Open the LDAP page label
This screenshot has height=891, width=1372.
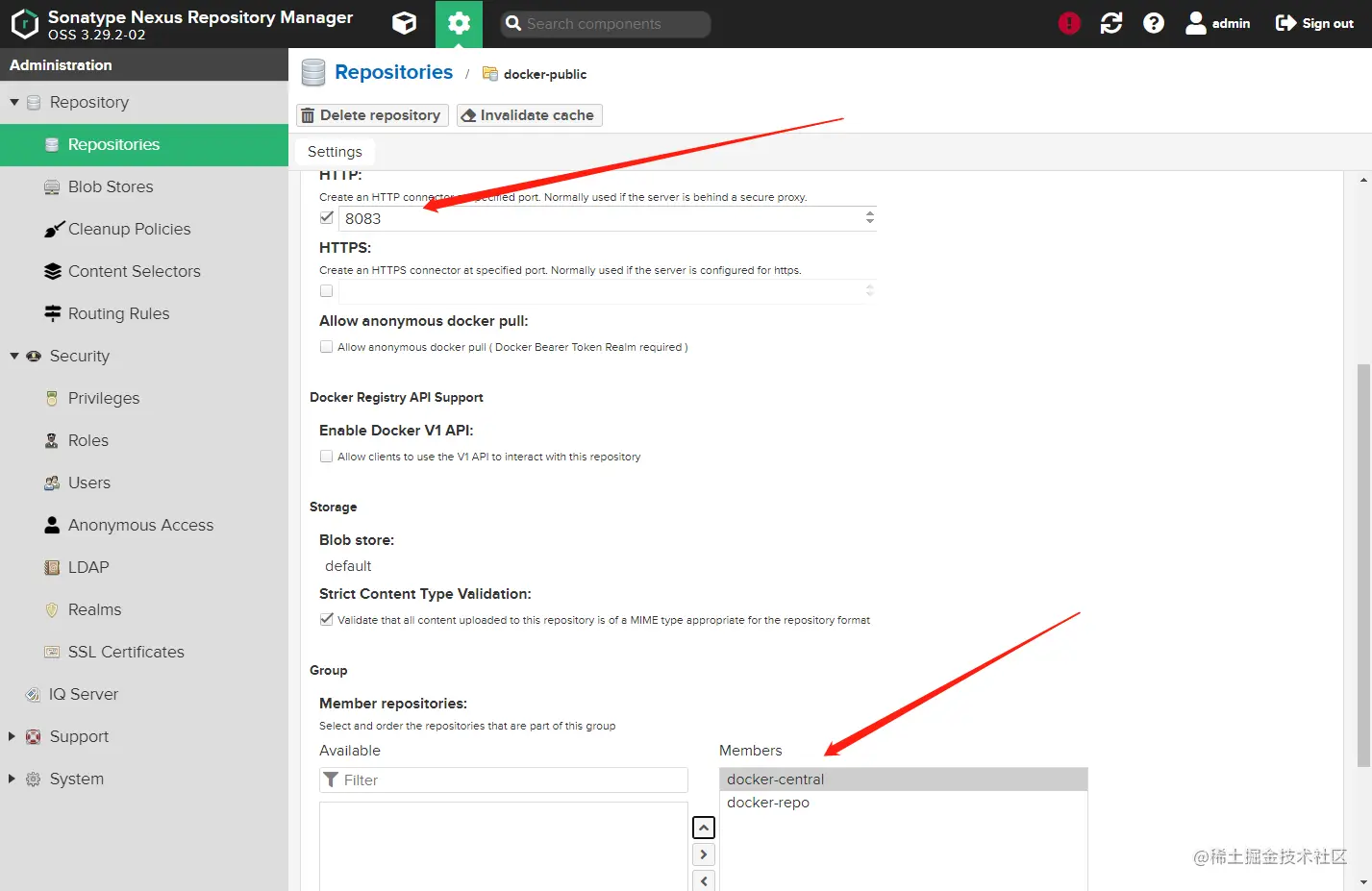tap(88, 567)
